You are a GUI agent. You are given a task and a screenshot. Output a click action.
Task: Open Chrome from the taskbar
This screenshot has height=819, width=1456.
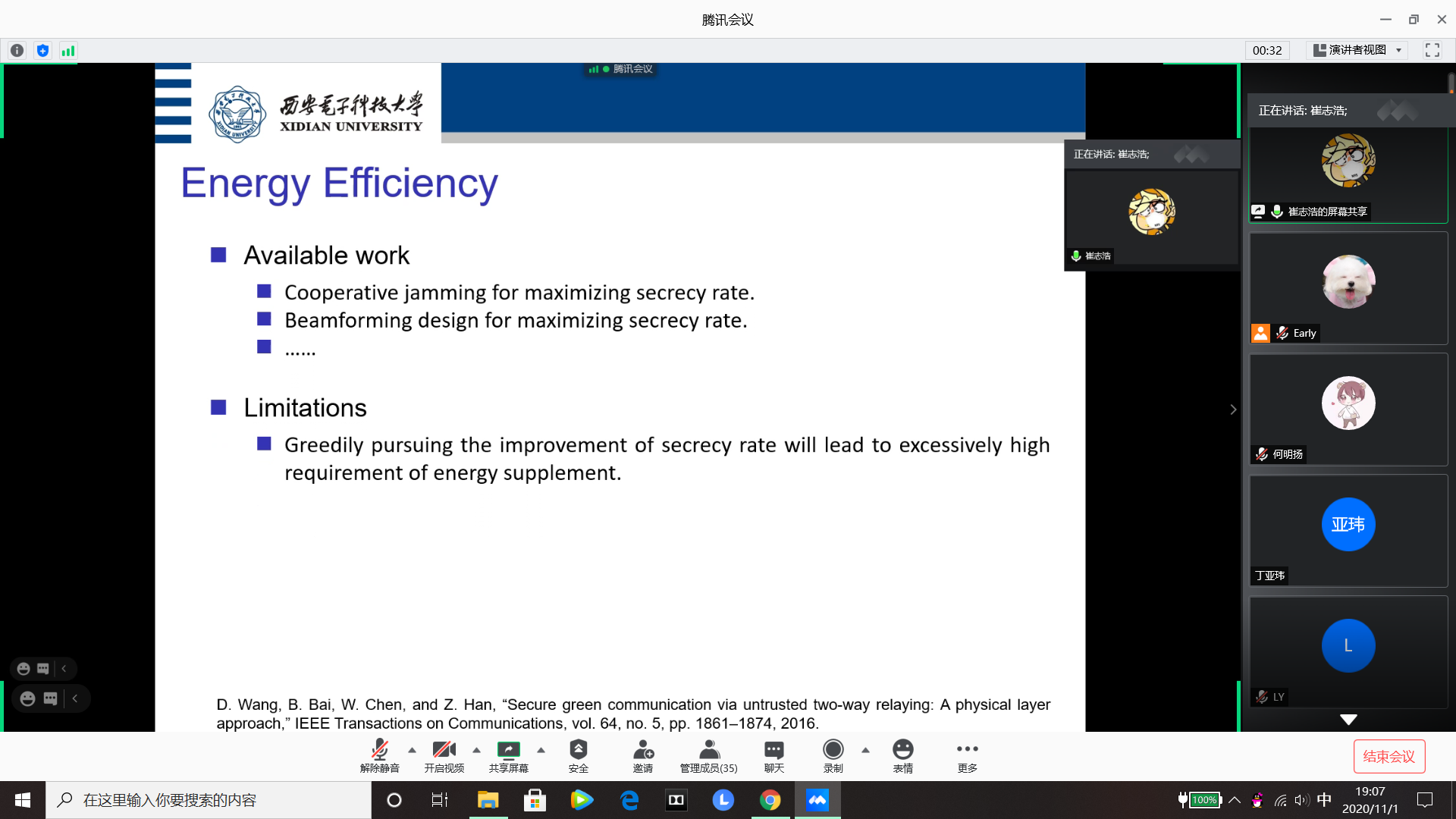click(770, 800)
